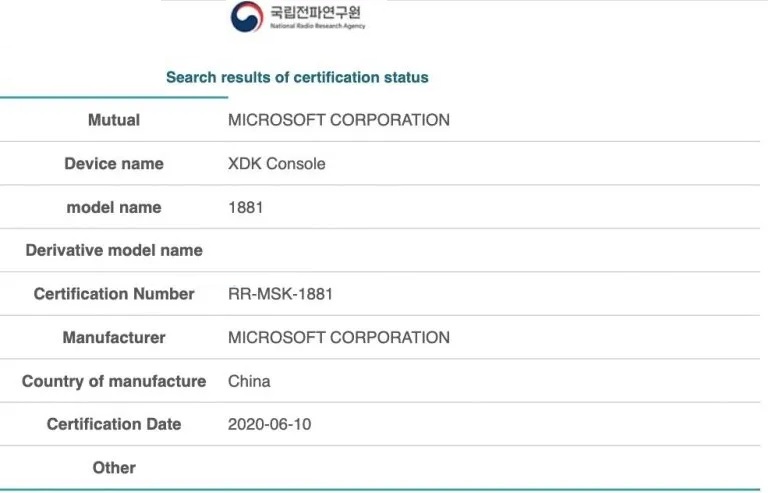This screenshot has height=493, width=768.
Task: Select MICROSOFT CORPORATION in Manufacturer row
Action: 339,337
